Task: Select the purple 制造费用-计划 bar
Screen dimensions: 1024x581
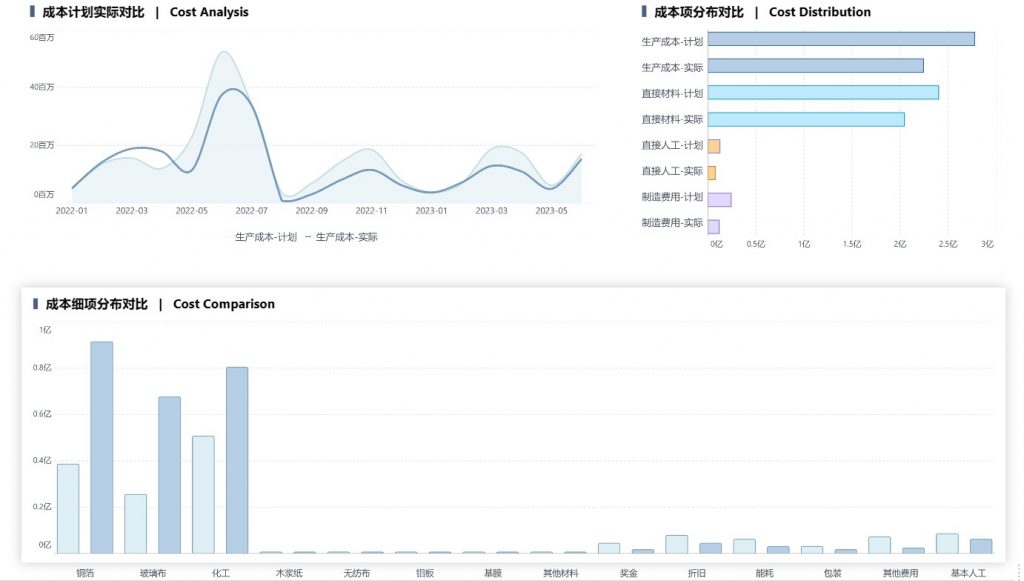Action: click(719, 199)
